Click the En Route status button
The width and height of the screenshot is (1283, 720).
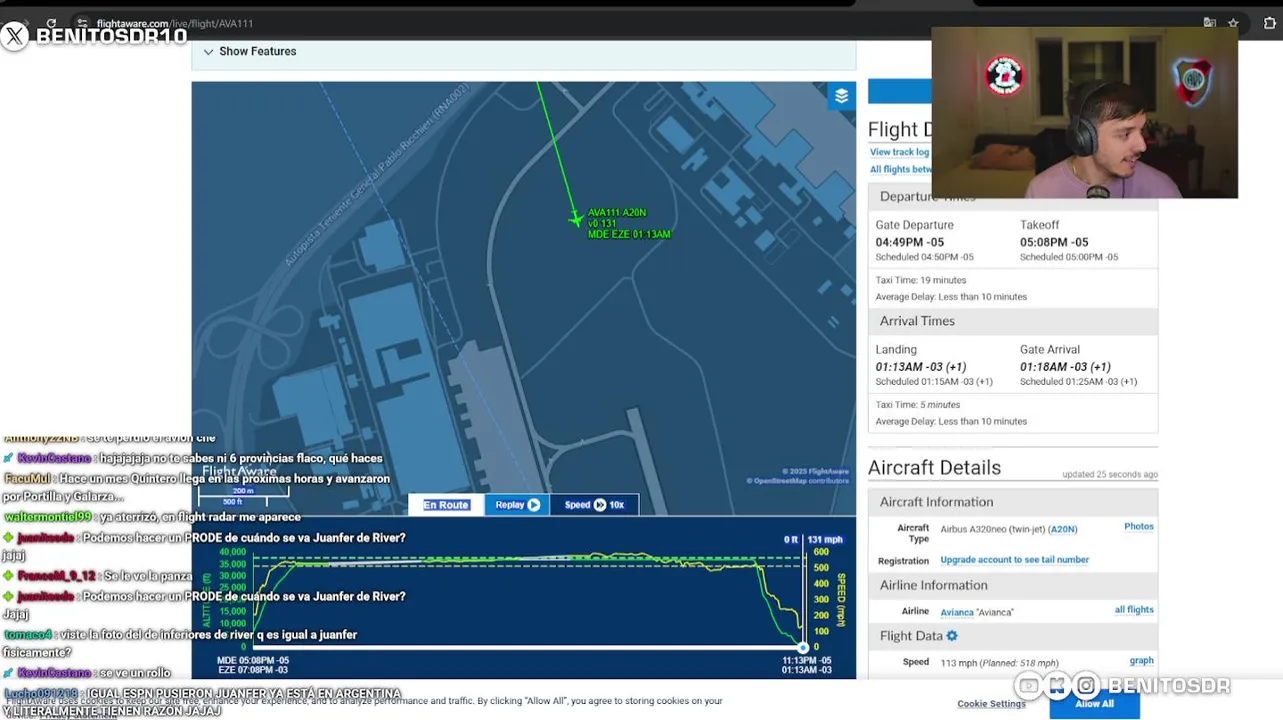(446, 505)
